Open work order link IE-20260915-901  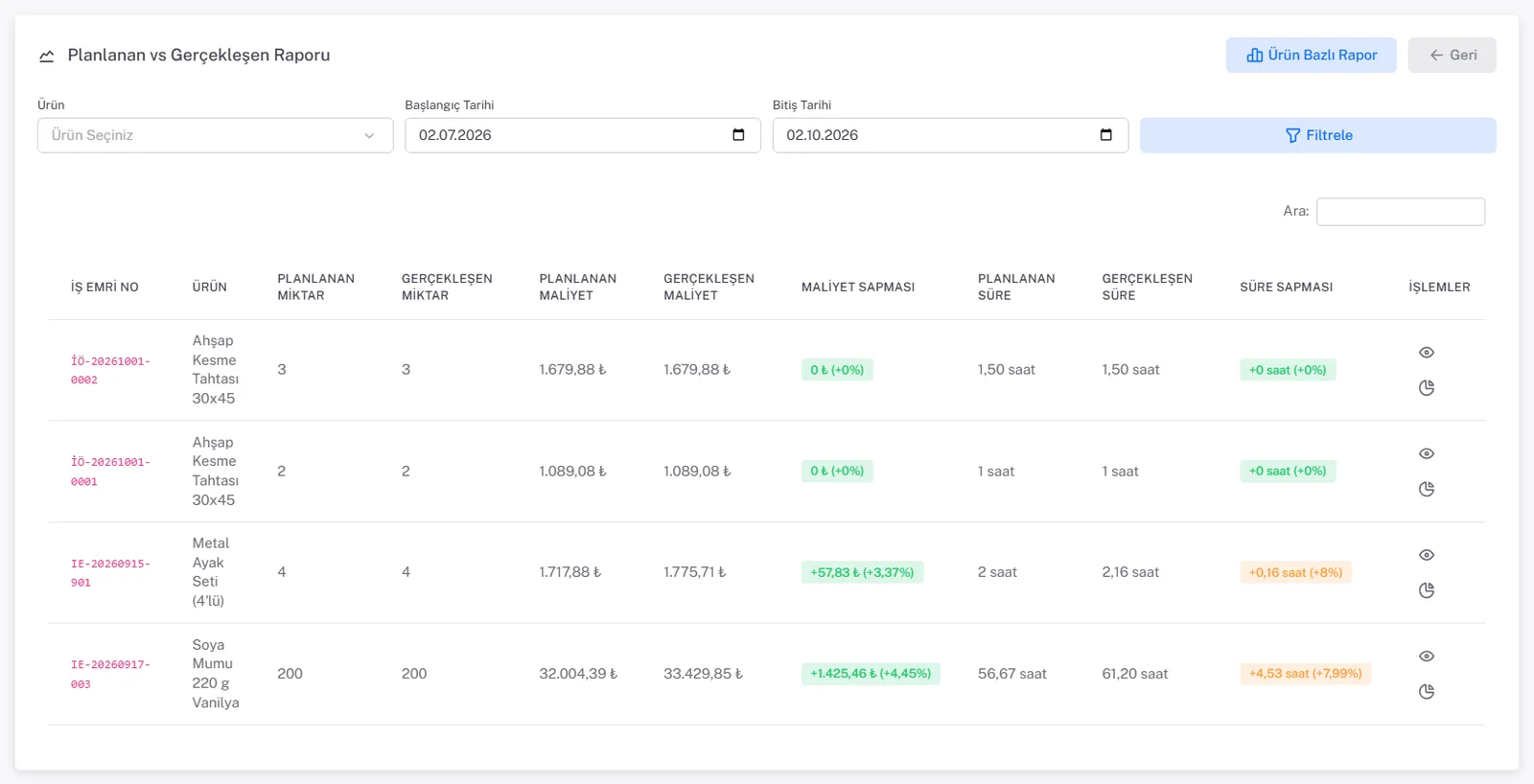pyautogui.click(x=110, y=573)
